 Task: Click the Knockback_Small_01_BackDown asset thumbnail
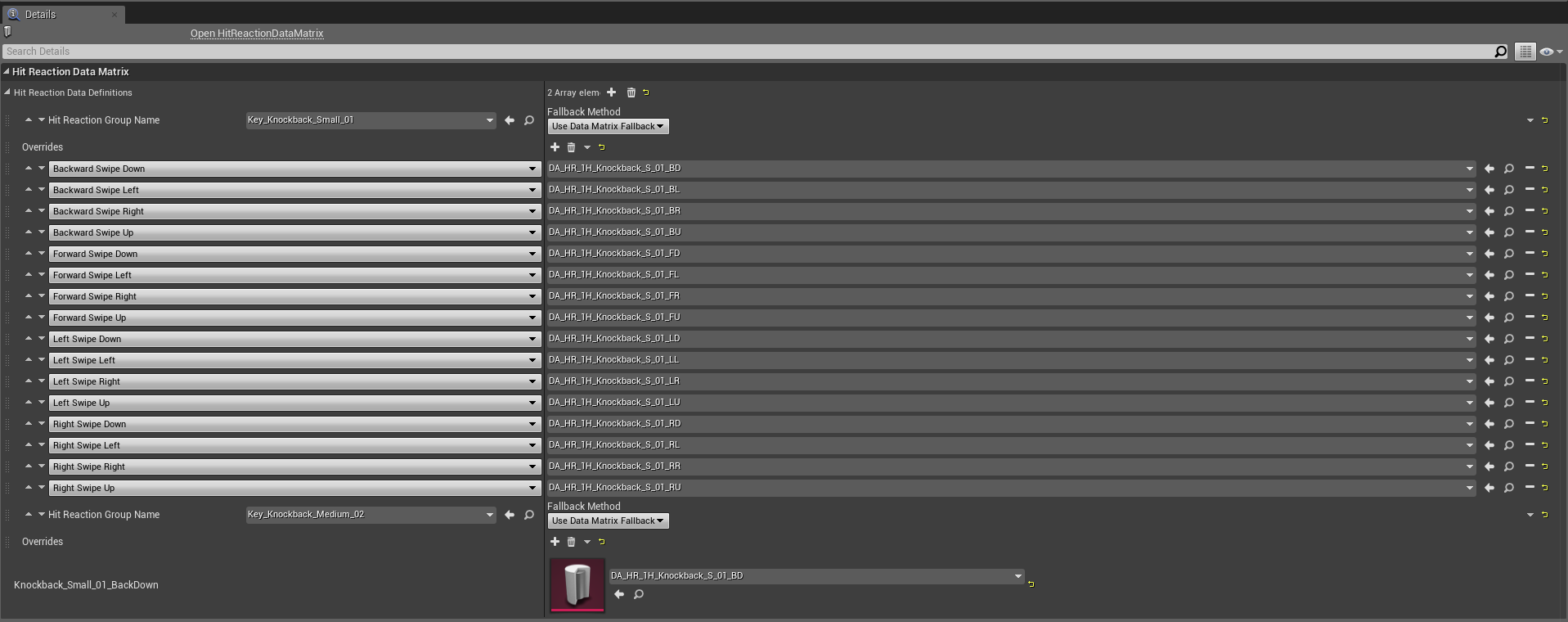click(577, 584)
